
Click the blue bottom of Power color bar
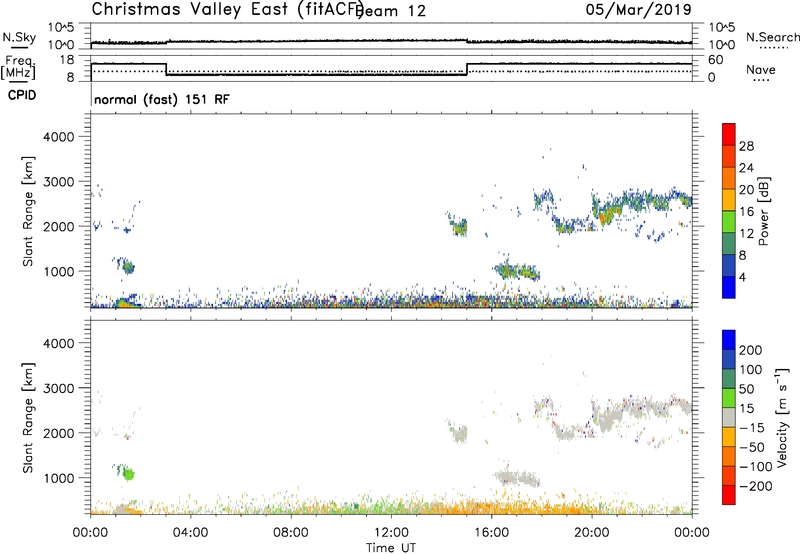(x=729, y=287)
